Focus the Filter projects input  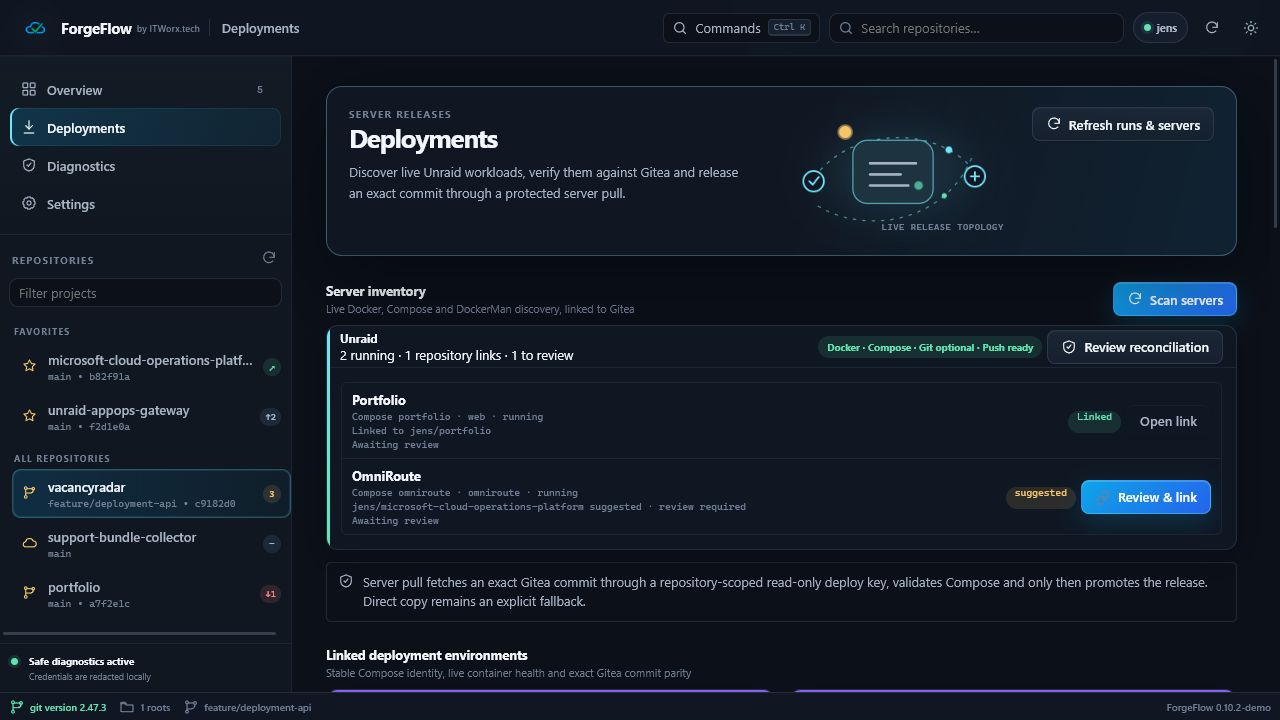point(145,293)
